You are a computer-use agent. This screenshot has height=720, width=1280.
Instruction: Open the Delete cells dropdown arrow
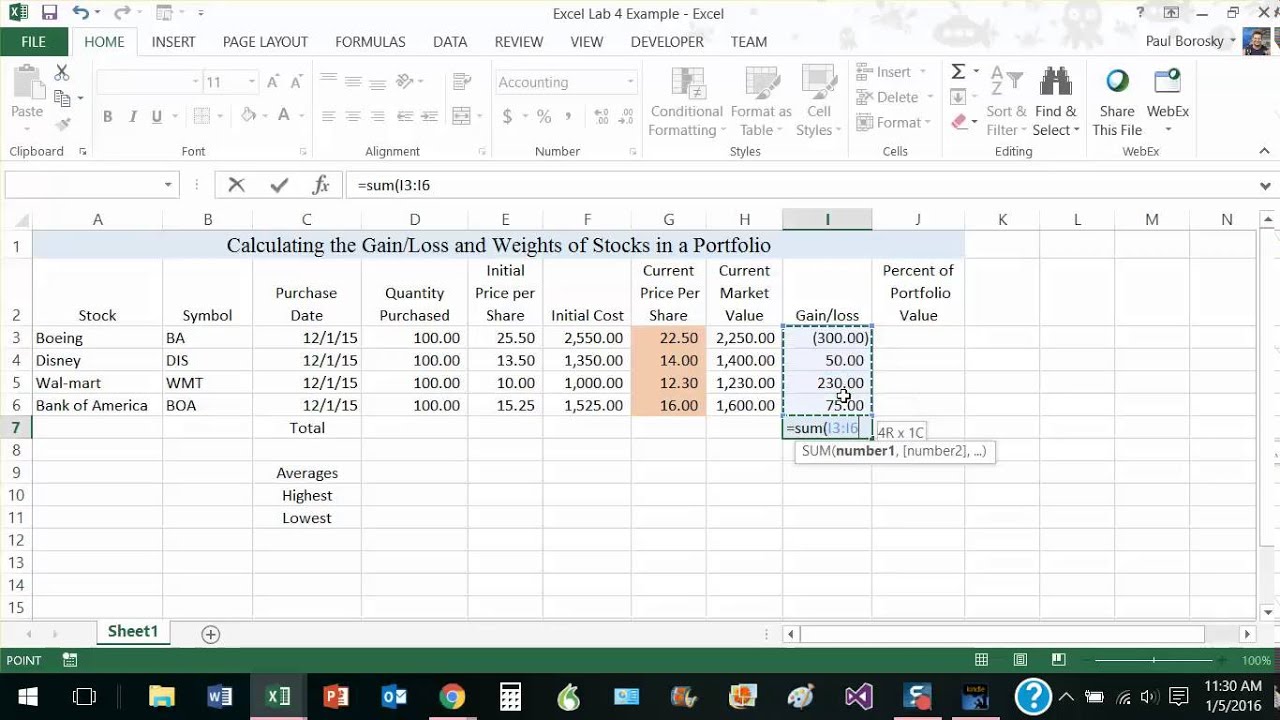(x=929, y=97)
